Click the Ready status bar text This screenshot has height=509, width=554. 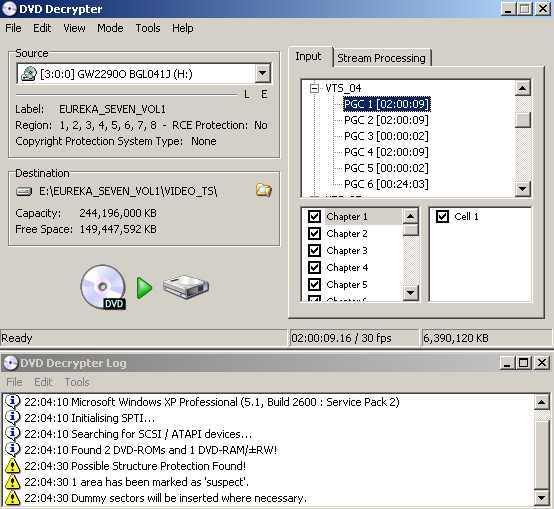[17, 338]
